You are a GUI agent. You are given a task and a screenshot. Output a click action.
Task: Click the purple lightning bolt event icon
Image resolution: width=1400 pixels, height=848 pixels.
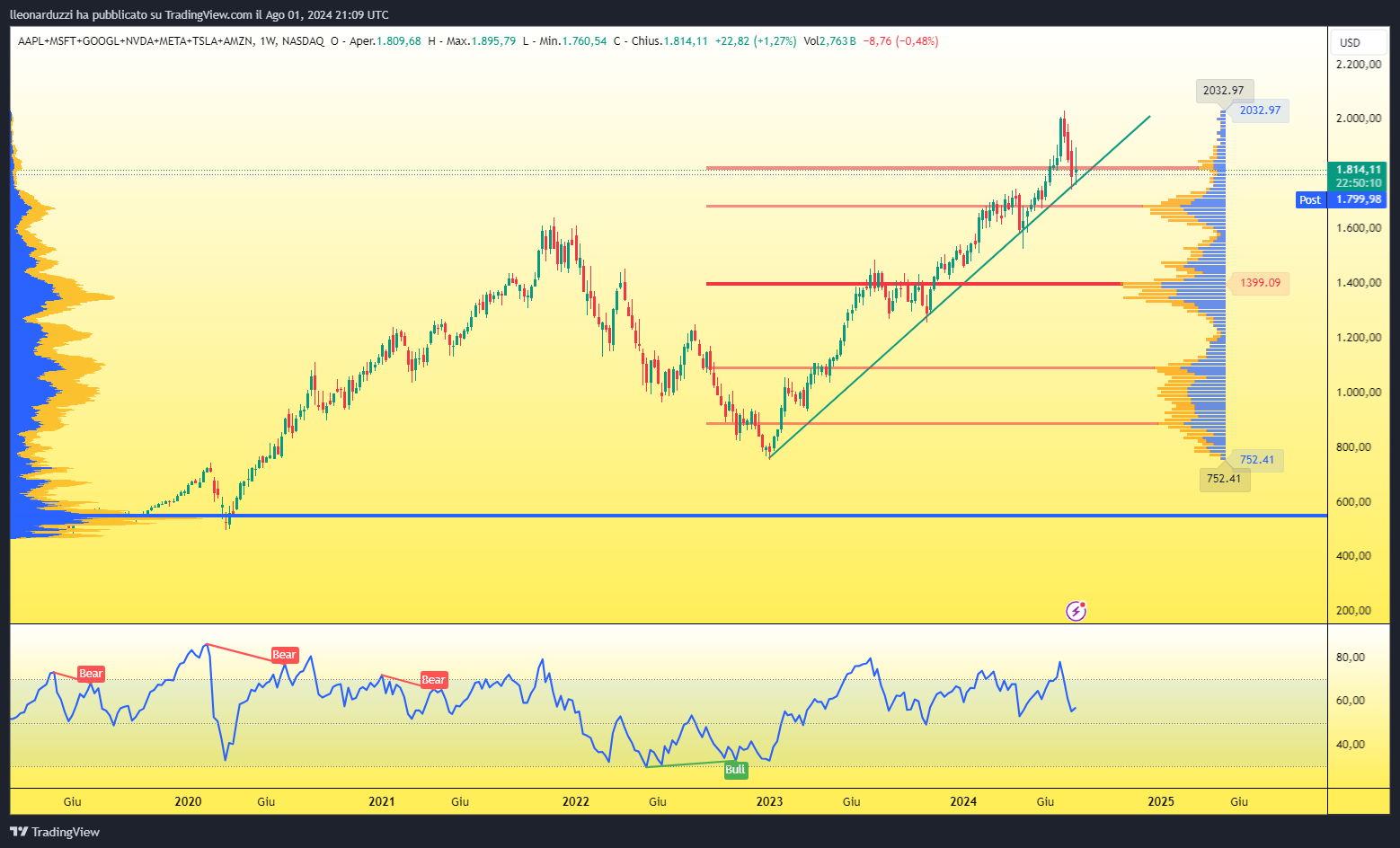pos(1076,612)
